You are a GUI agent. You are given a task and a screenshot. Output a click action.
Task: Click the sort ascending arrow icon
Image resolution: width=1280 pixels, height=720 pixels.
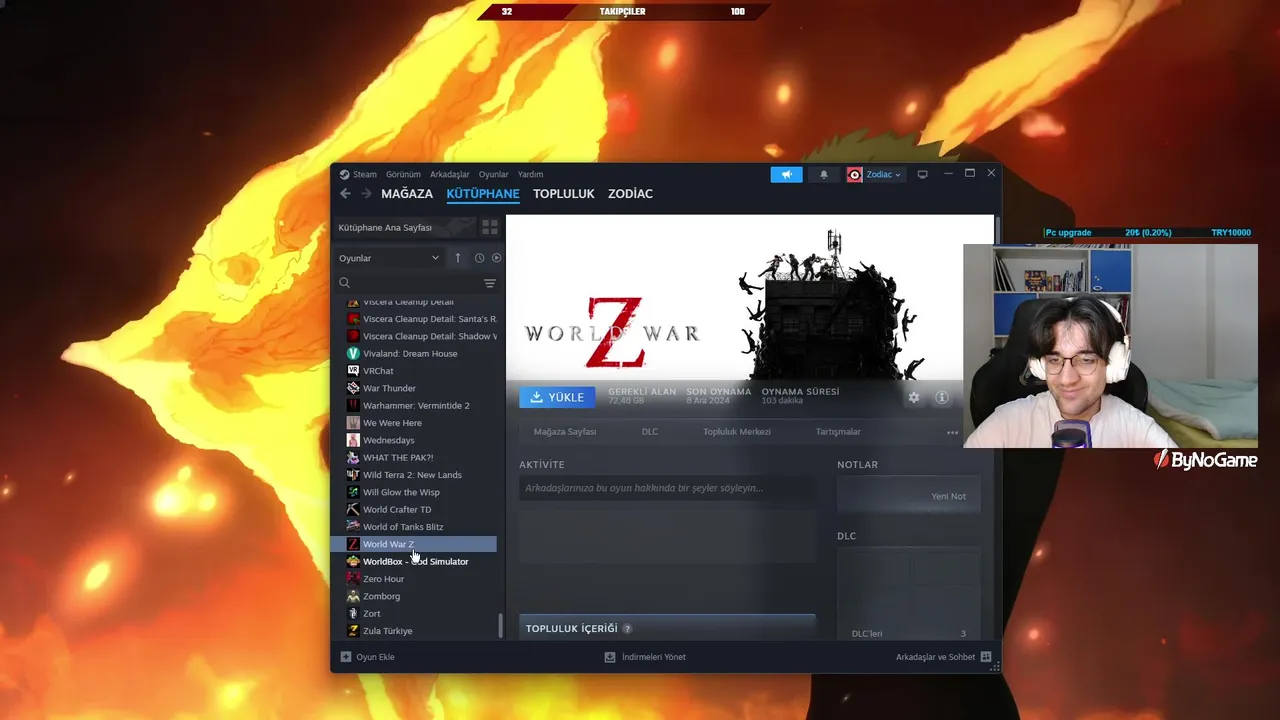click(458, 258)
